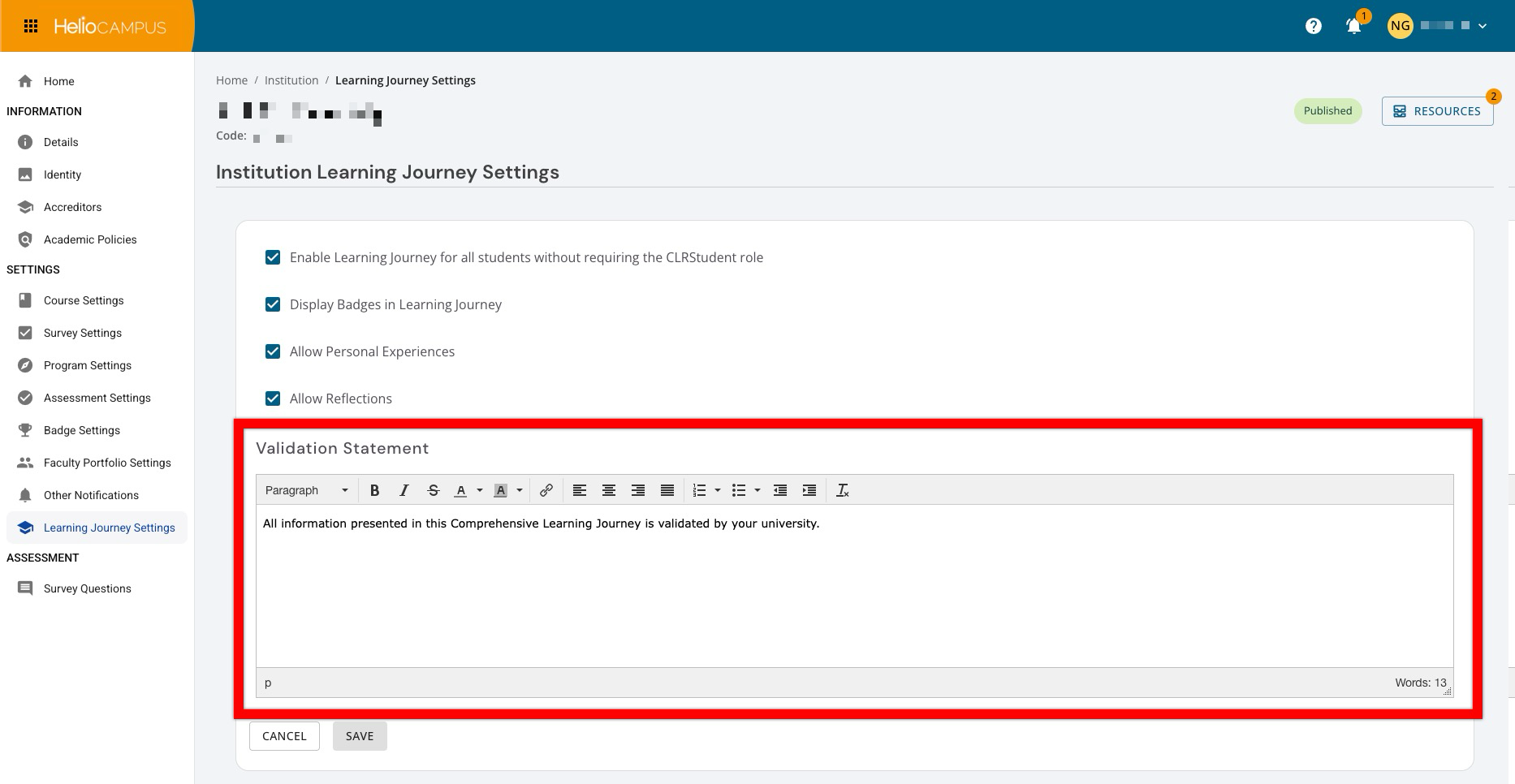This screenshot has width=1515, height=784.
Task: Insert a link using the toolbar
Action: tap(546, 490)
